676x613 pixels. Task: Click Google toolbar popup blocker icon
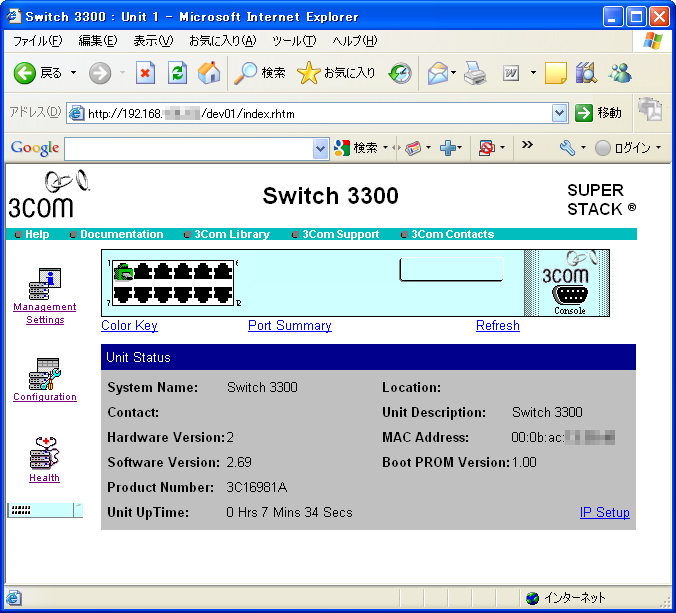[486, 148]
